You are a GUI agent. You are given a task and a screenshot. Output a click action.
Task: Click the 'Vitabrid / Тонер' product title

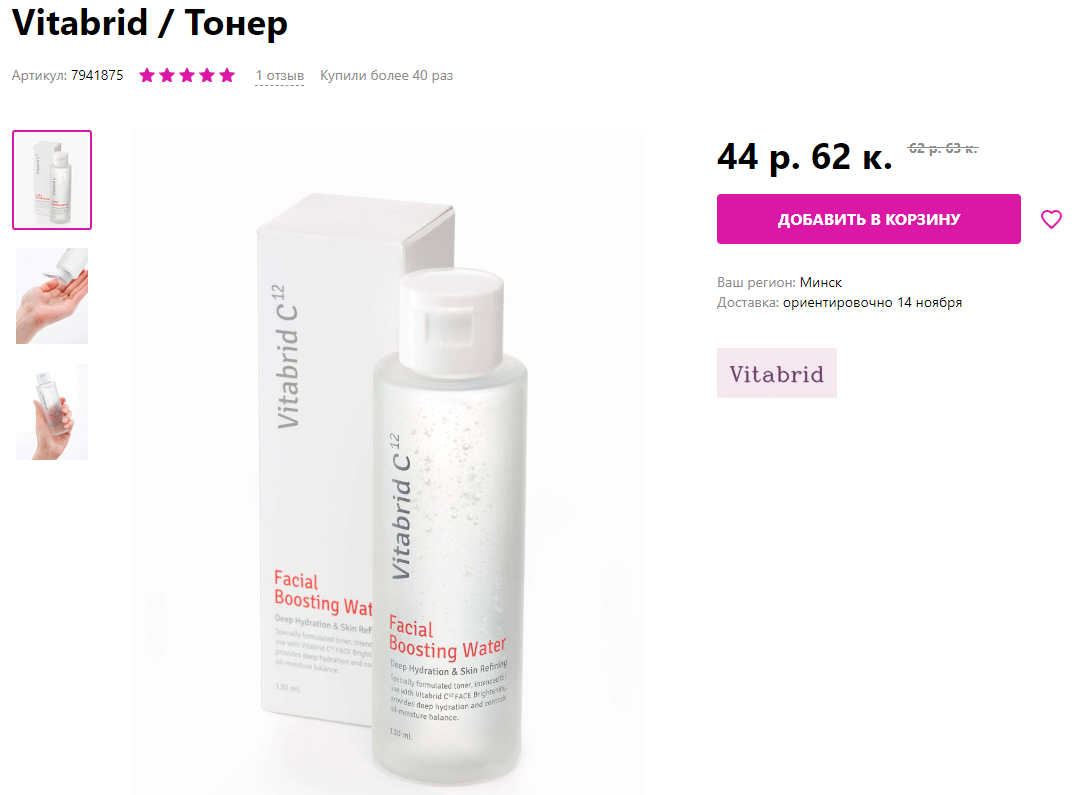click(150, 23)
